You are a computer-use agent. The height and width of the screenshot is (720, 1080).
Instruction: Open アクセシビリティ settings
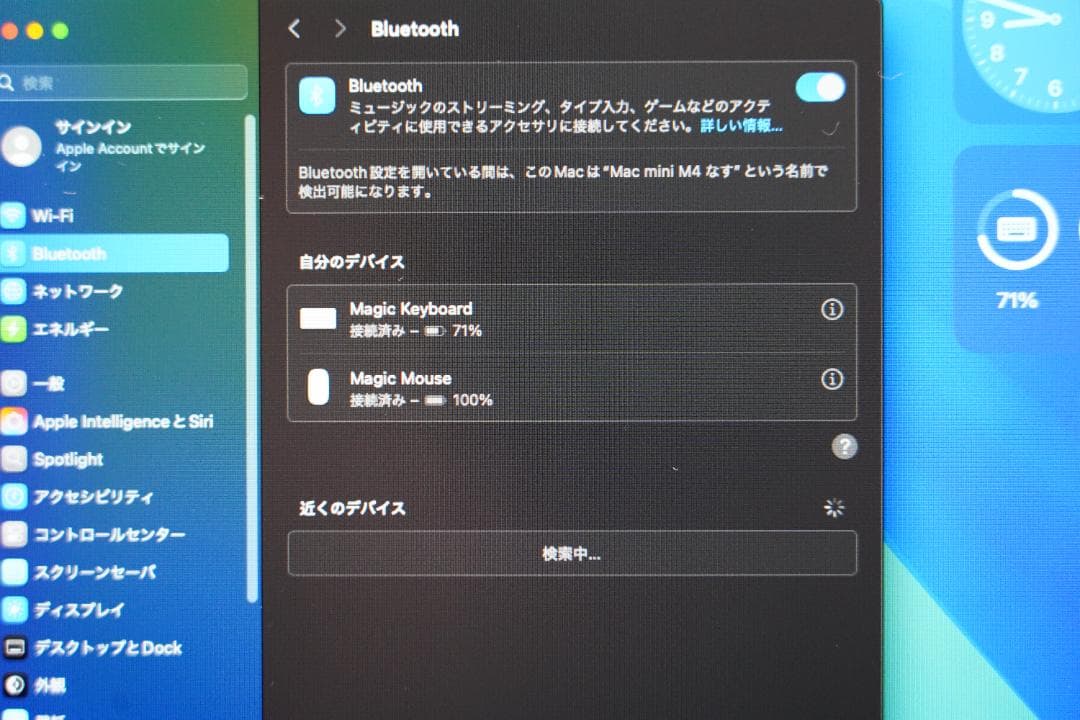[95, 497]
